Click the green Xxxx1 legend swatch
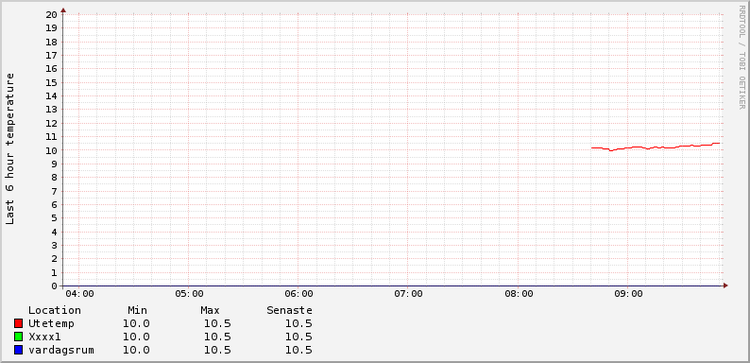750x363 pixels. [19, 337]
